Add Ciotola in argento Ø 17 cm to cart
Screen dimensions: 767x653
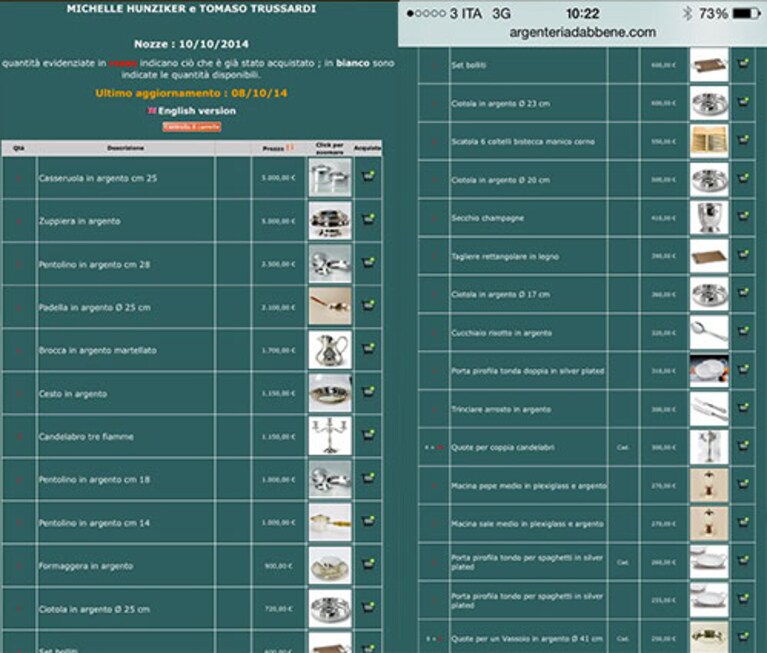743,293
